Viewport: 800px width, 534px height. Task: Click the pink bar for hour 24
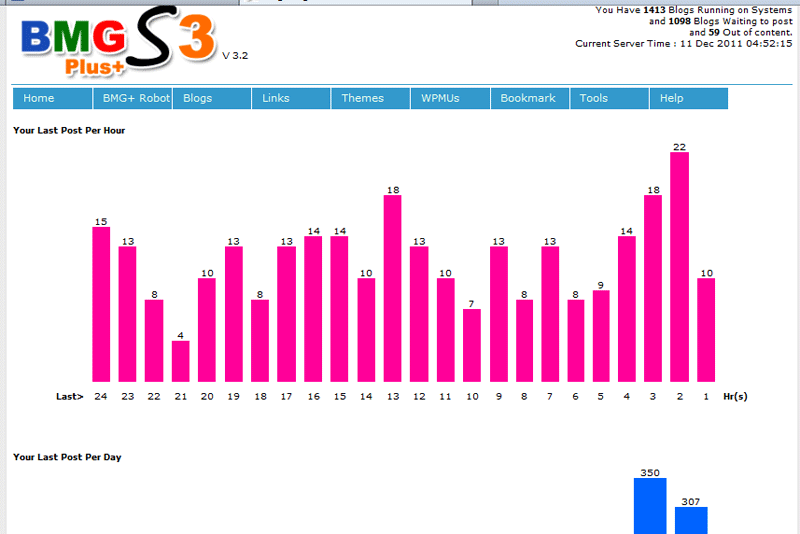[101, 304]
